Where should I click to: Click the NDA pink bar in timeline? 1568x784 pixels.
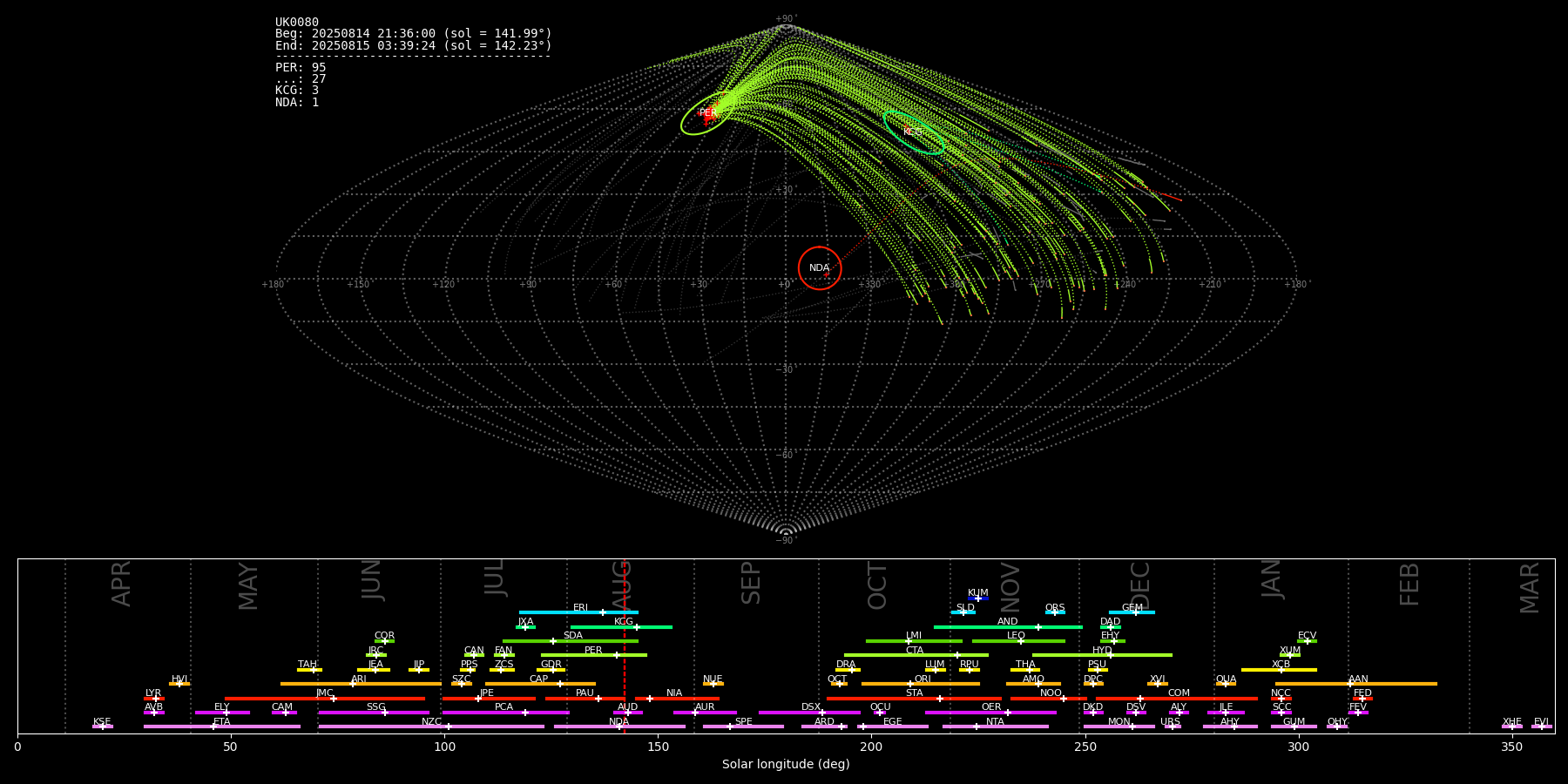tap(619, 727)
